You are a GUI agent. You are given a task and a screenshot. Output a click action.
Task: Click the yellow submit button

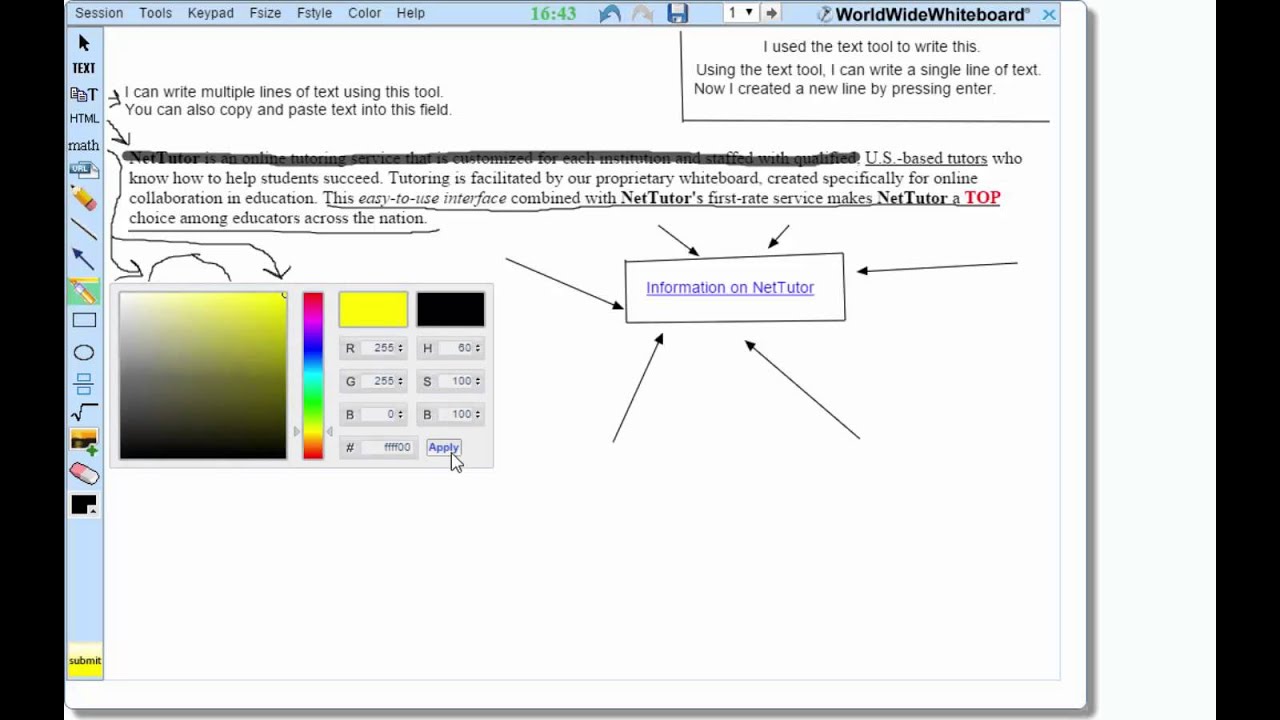[x=85, y=660]
